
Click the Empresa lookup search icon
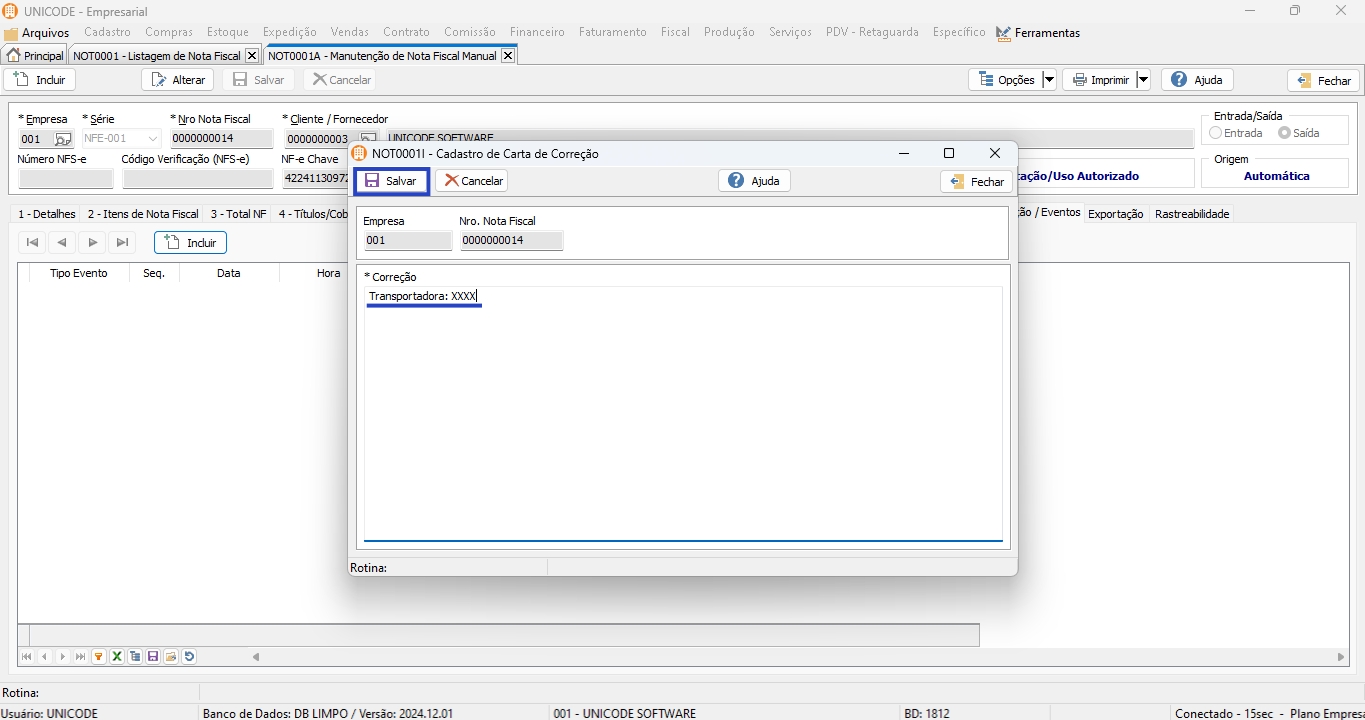(x=62, y=139)
